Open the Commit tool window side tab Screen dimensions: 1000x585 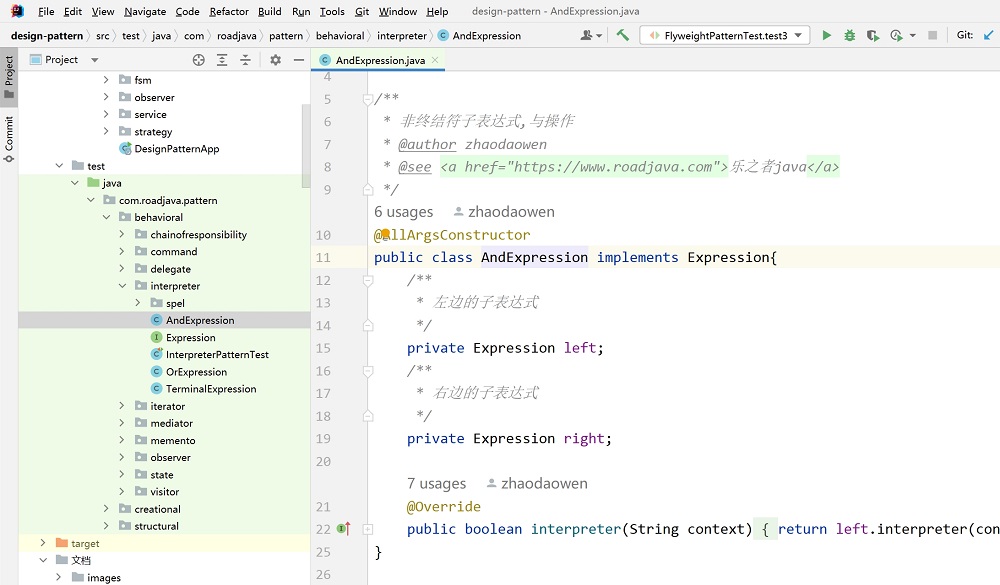click(9, 138)
